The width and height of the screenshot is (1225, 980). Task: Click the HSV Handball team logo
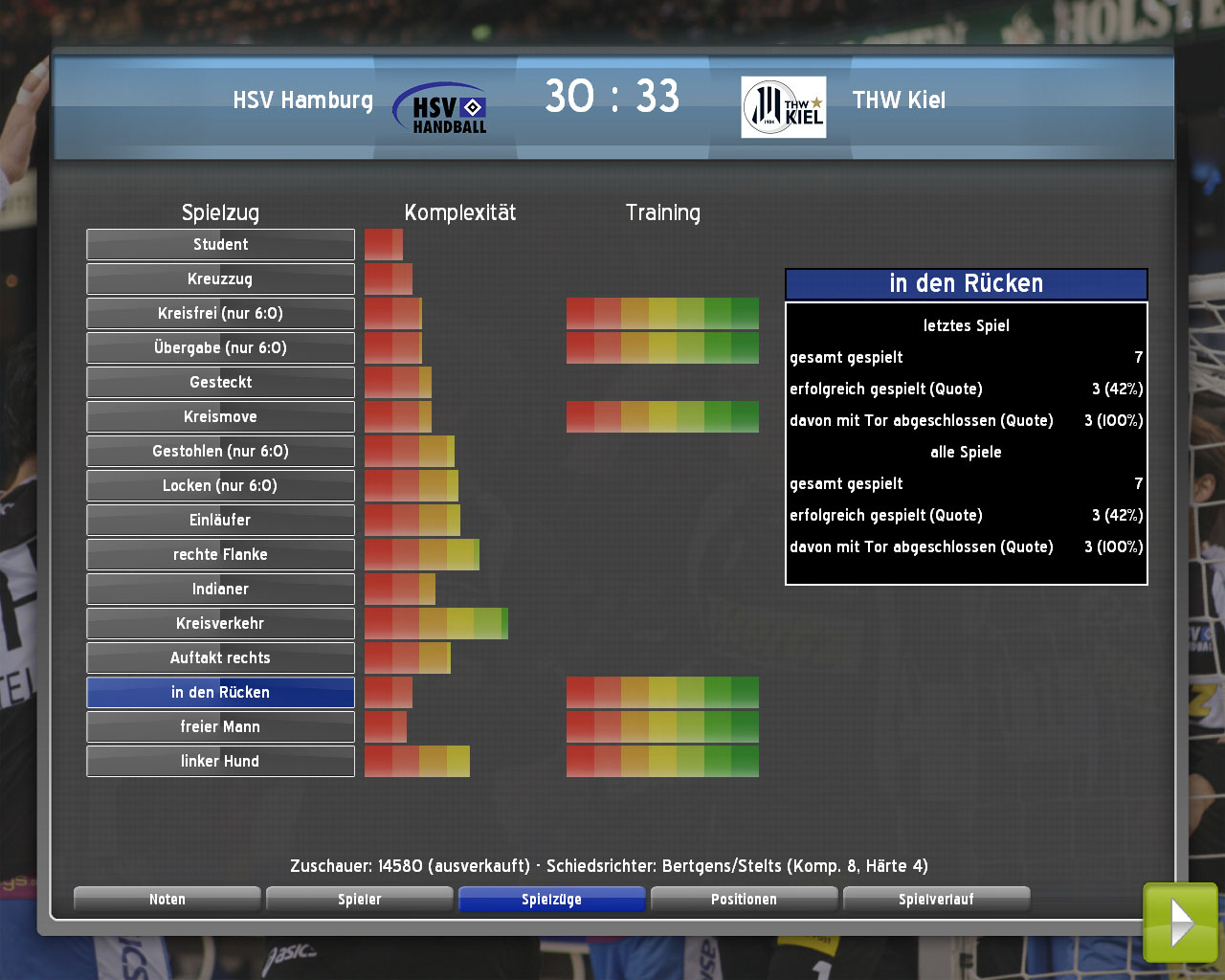tap(440, 108)
